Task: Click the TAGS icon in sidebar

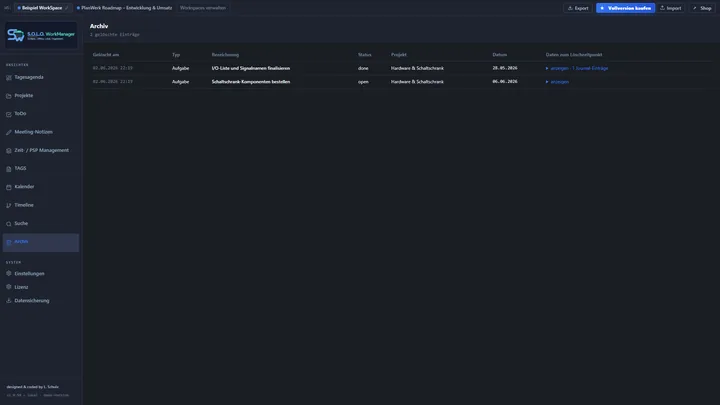Action: [x=9, y=169]
